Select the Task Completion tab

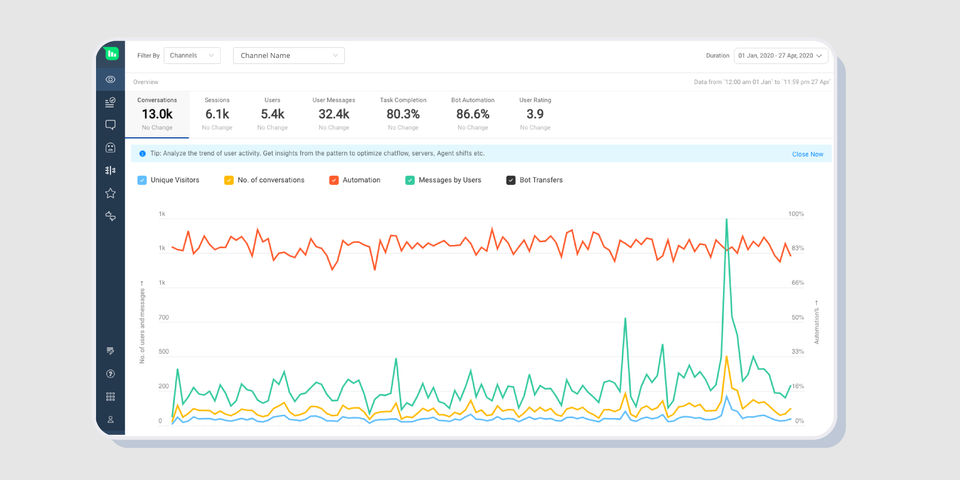(403, 113)
